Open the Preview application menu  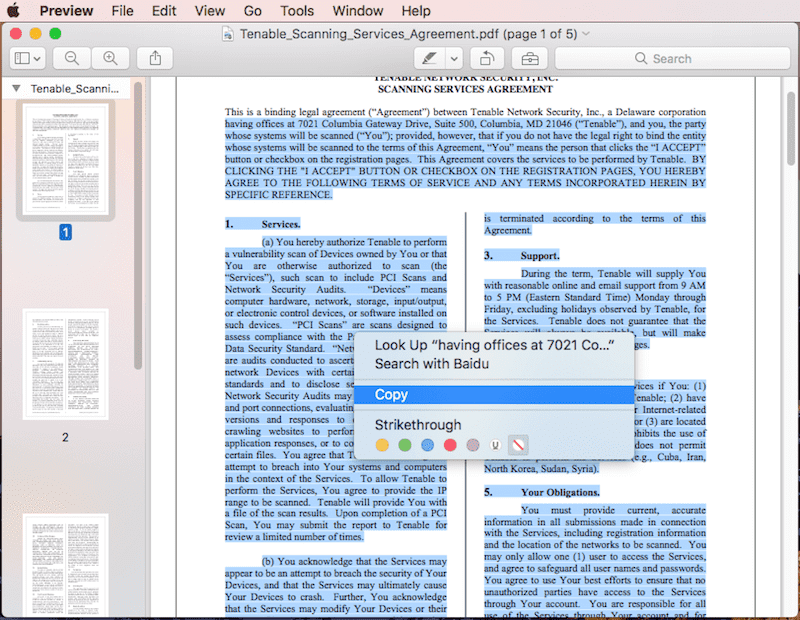[x=66, y=11]
